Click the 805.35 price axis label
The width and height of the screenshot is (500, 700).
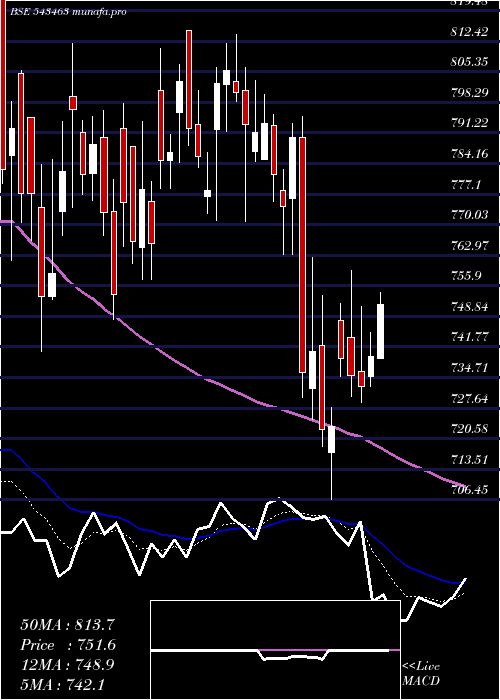pyautogui.click(x=469, y=62)
